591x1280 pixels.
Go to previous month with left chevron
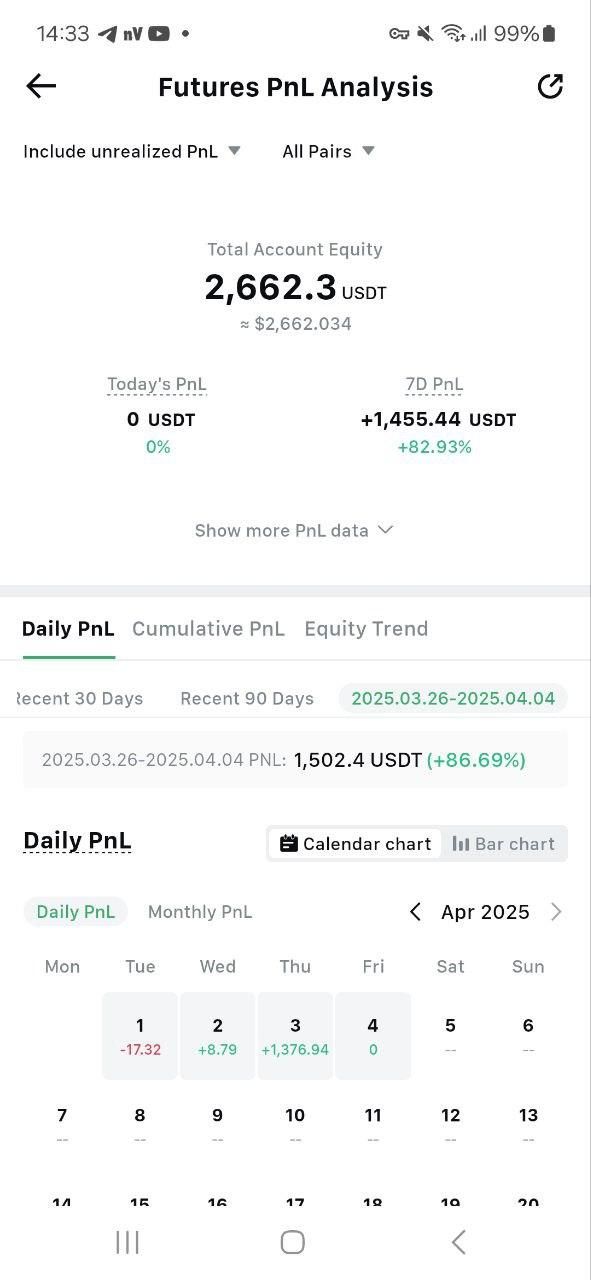point(415,912)
